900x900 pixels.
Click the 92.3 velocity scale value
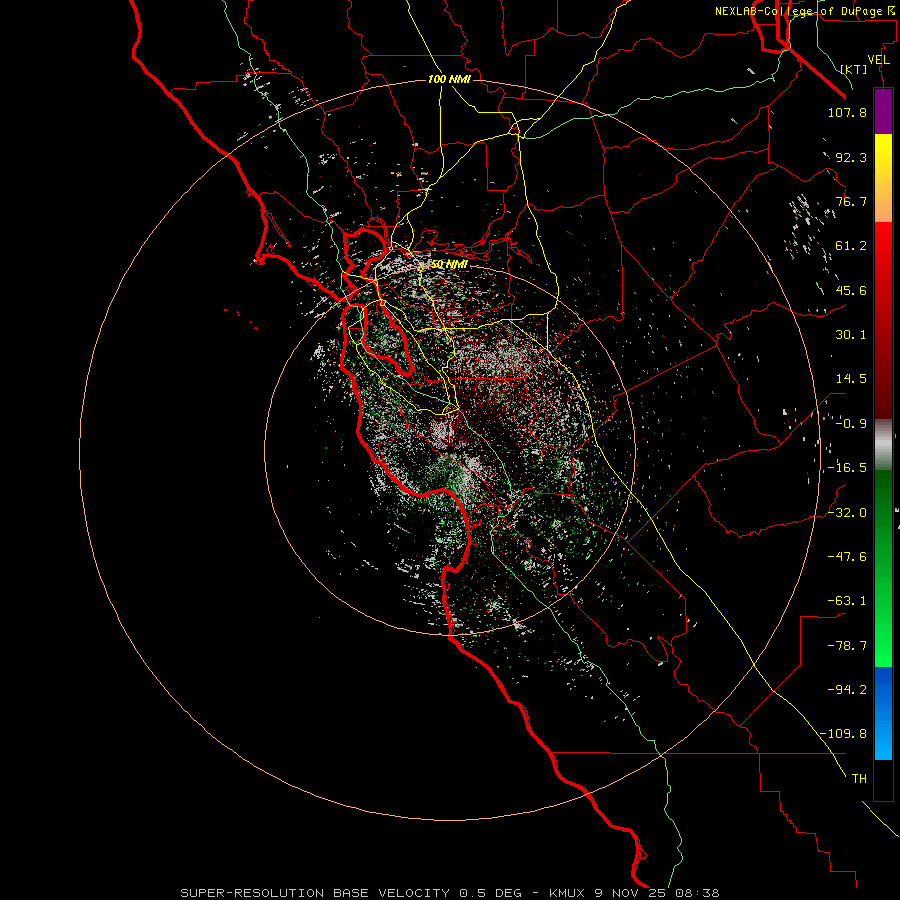click(x=851, y=157)
